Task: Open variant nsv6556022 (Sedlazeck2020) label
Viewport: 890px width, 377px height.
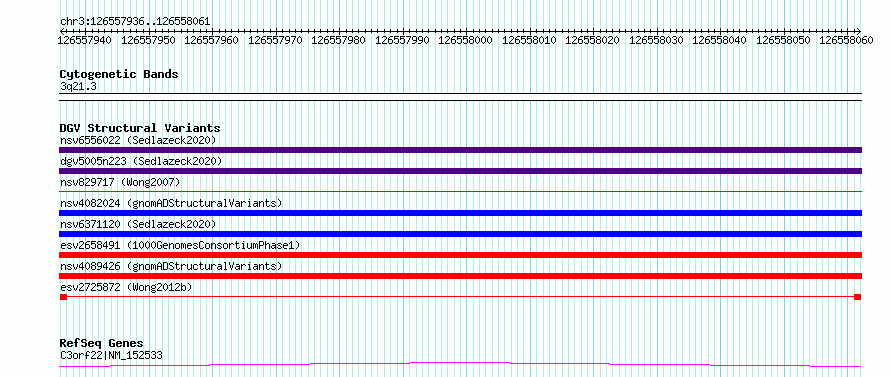Action: pos(138,140)
